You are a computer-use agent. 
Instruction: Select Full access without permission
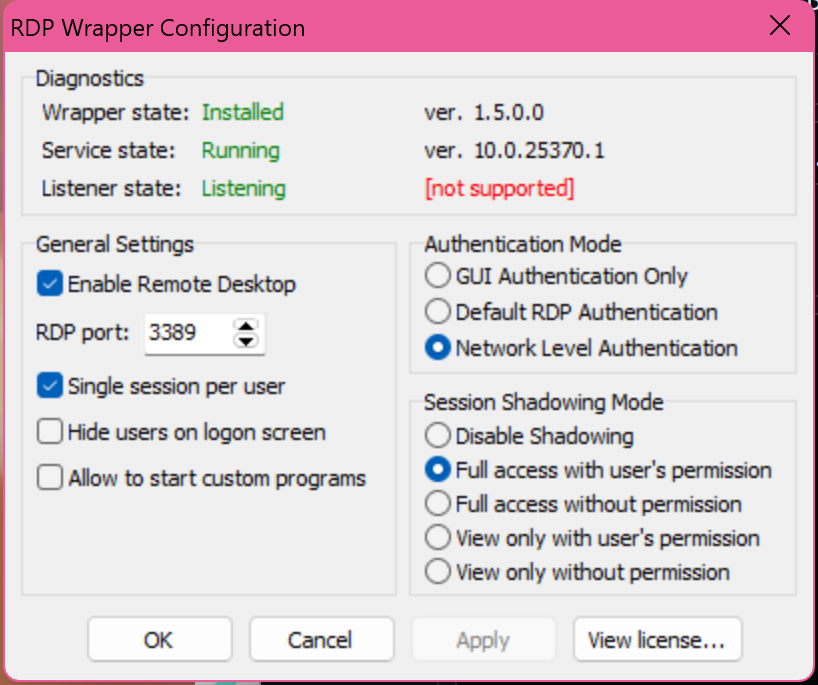tap(436, 503)
